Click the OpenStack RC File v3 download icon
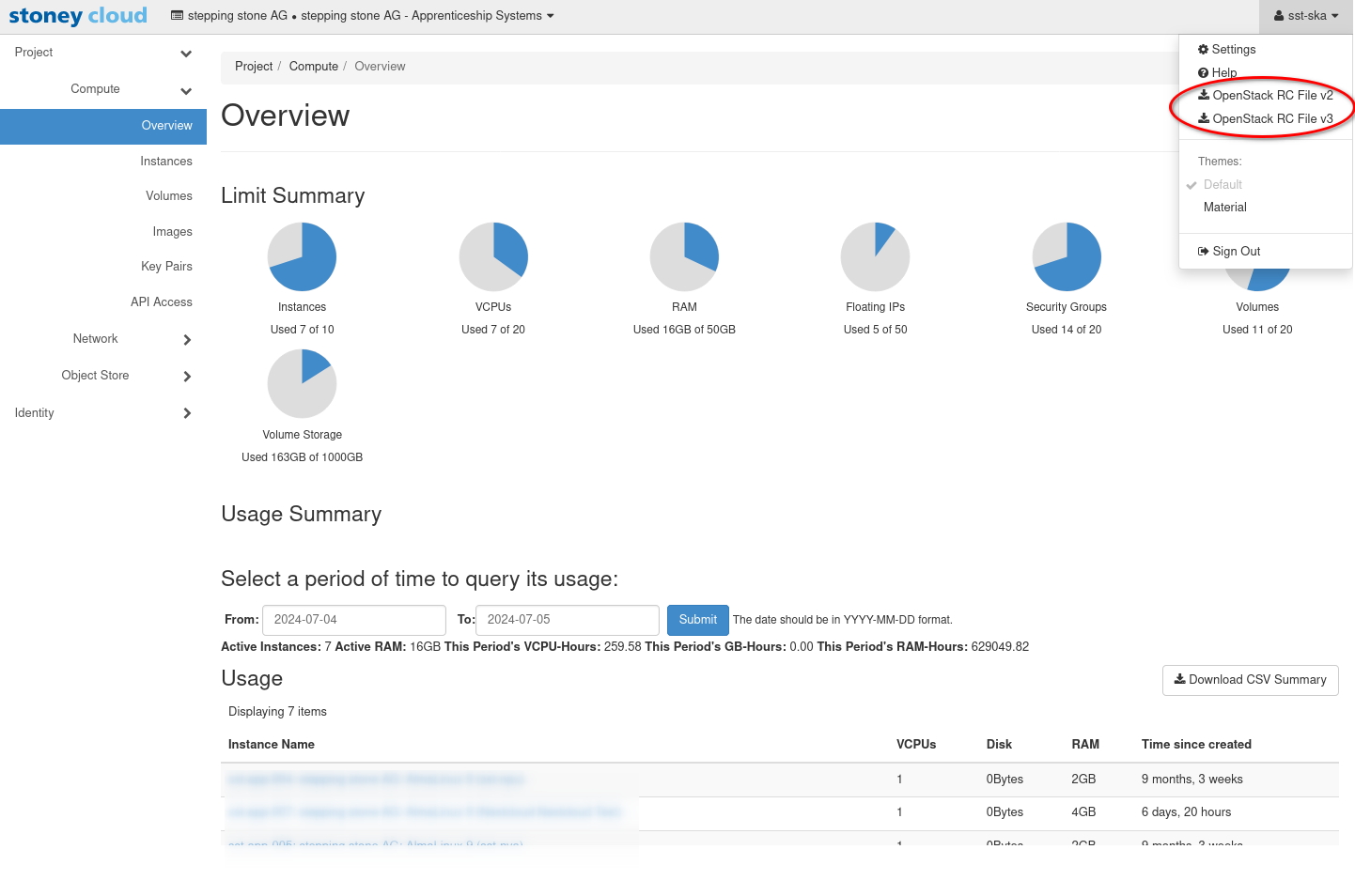The image size is (1355, 896). coord(1204,118)
